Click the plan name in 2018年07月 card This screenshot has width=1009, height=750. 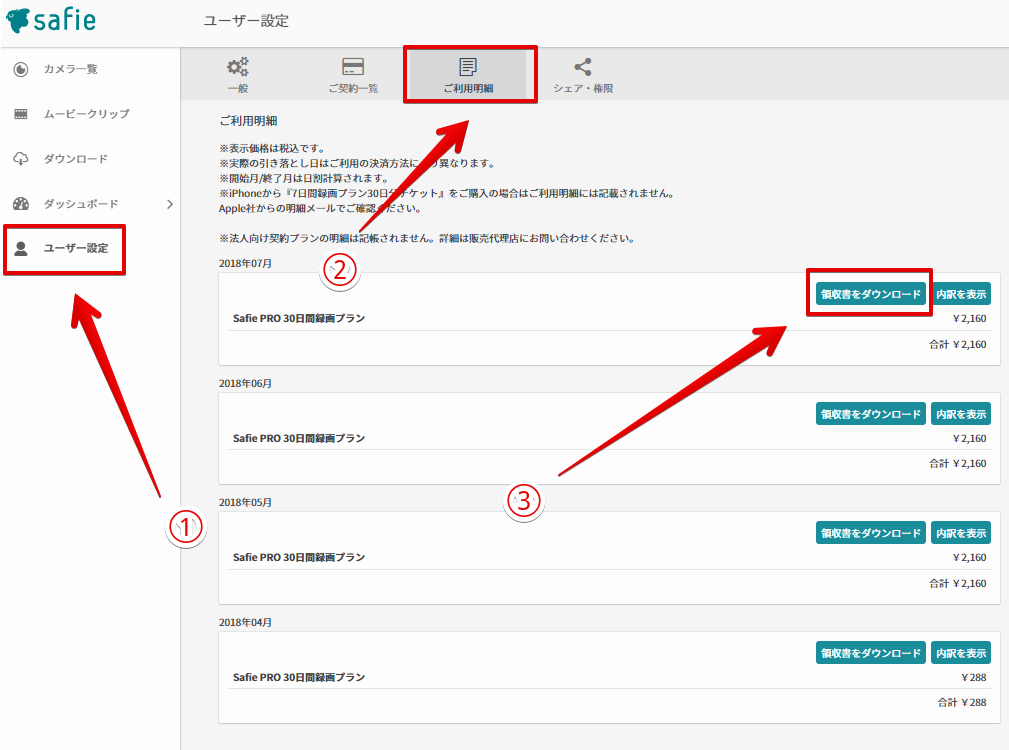[299, 318]
